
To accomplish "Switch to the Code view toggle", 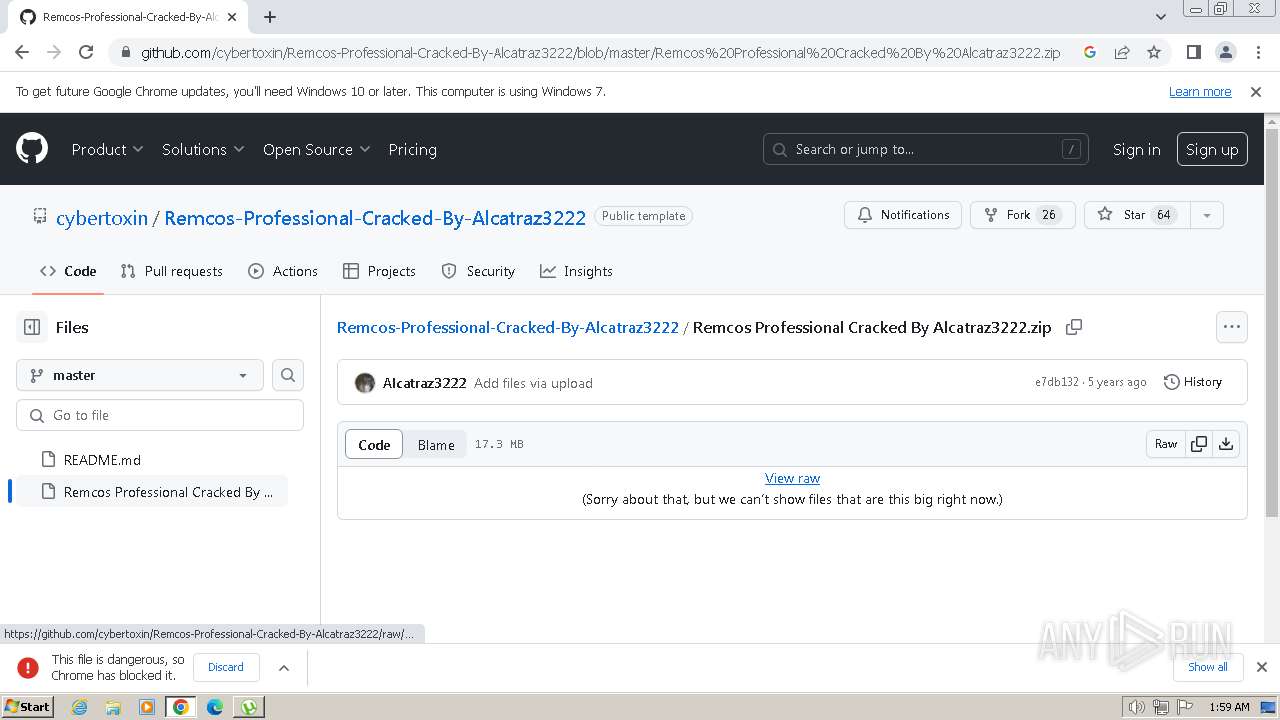I will click(374, 445).
